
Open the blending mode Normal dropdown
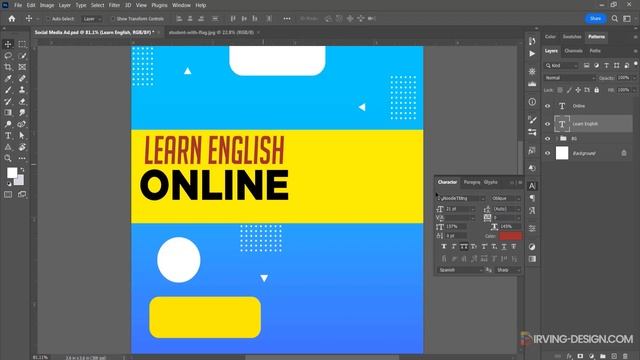tap(570, 78)
